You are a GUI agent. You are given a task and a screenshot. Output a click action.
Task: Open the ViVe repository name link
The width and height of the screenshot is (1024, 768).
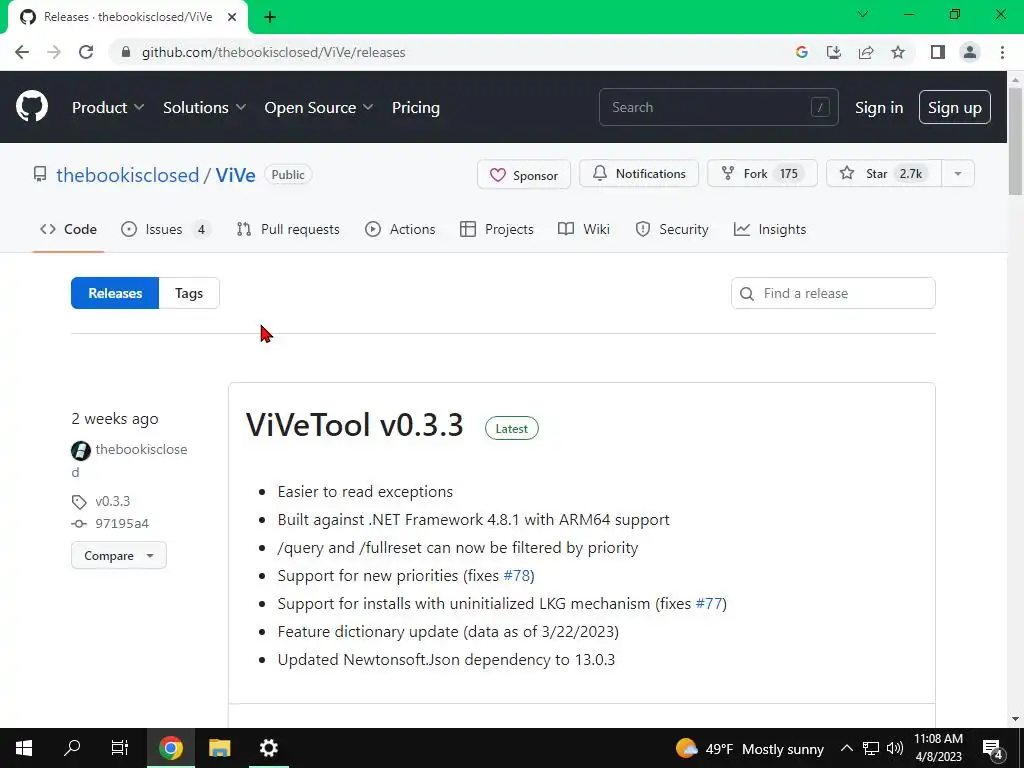pyautogui.click(x=235, y=175)
